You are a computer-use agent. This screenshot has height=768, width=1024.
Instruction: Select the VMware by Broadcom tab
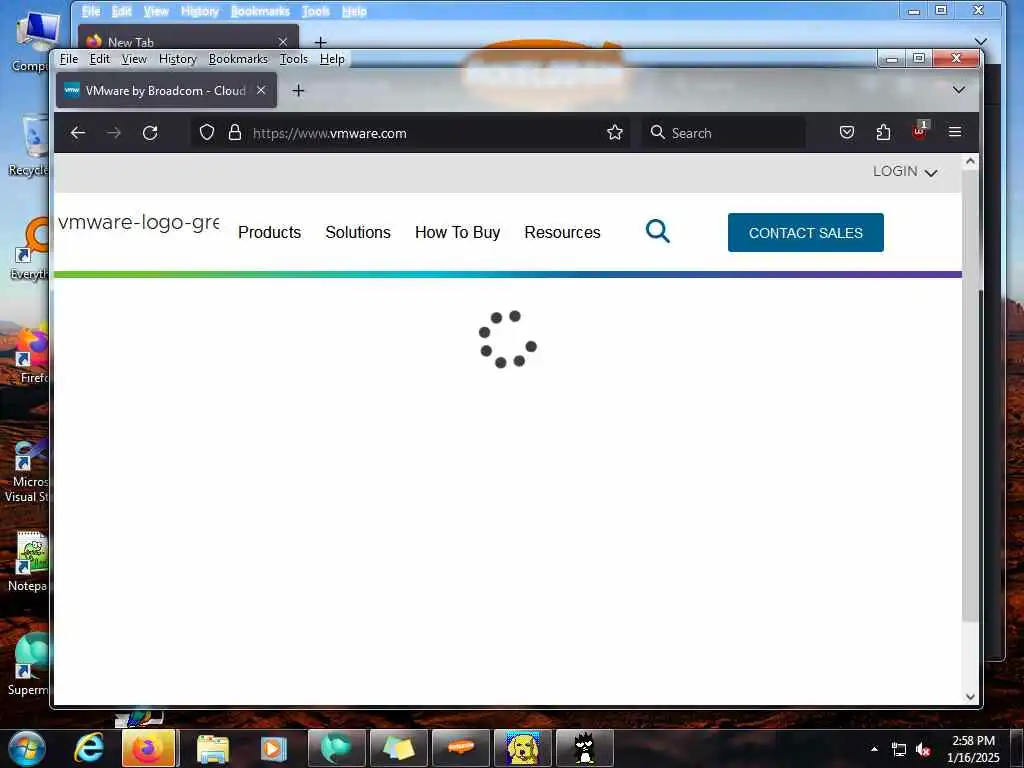[x=166, y=90]
